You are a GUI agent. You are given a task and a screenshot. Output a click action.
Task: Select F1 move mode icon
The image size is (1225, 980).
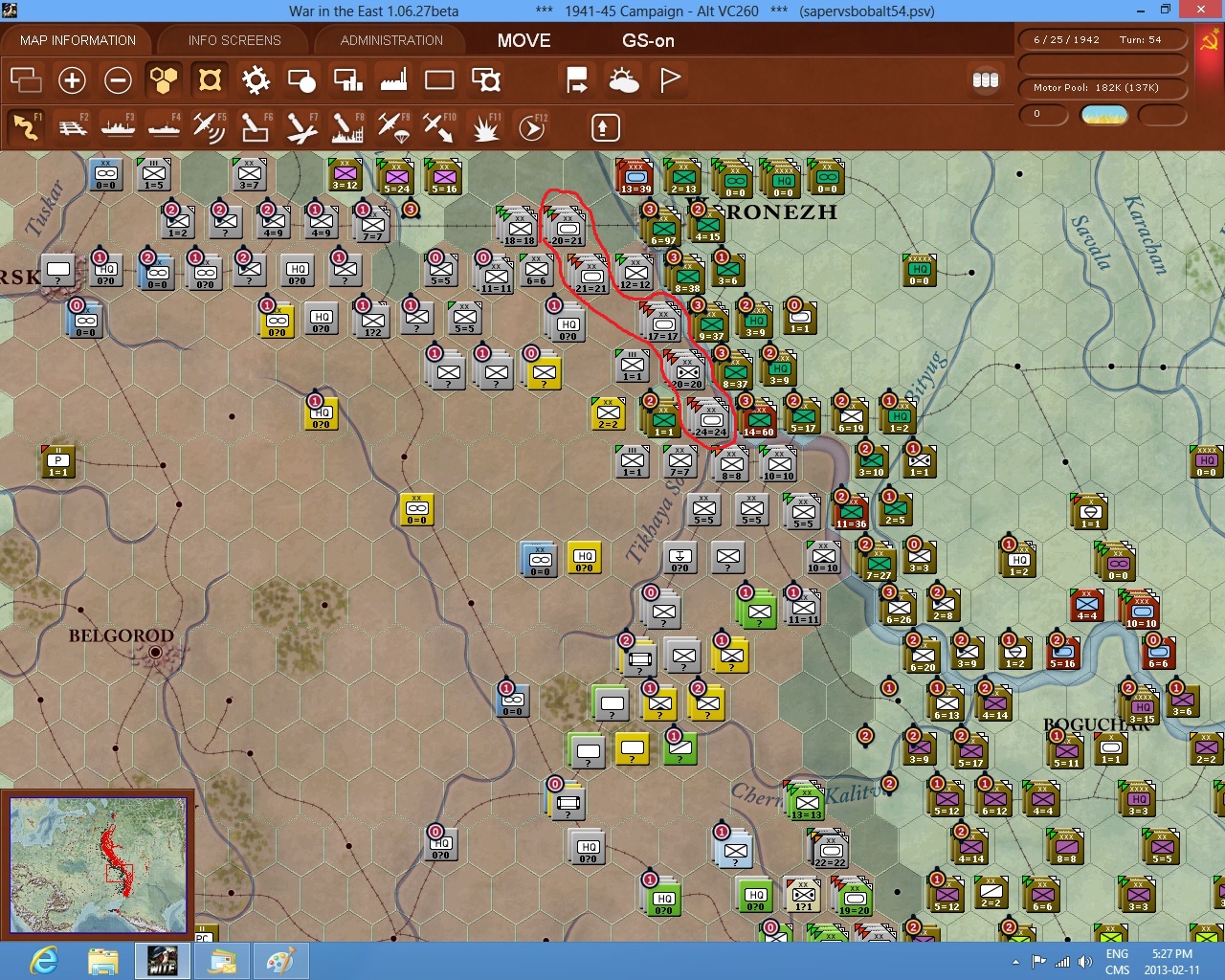point(26,126)
